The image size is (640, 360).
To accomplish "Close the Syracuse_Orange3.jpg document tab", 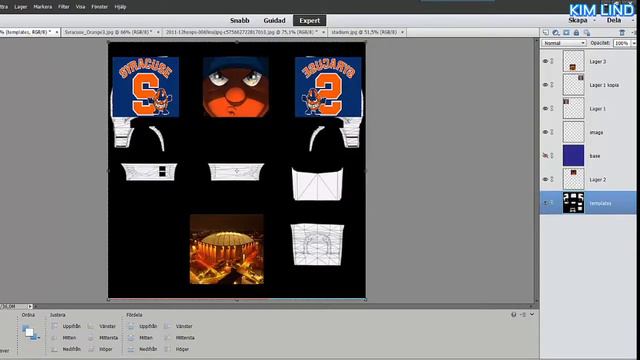I will point(158,32).
